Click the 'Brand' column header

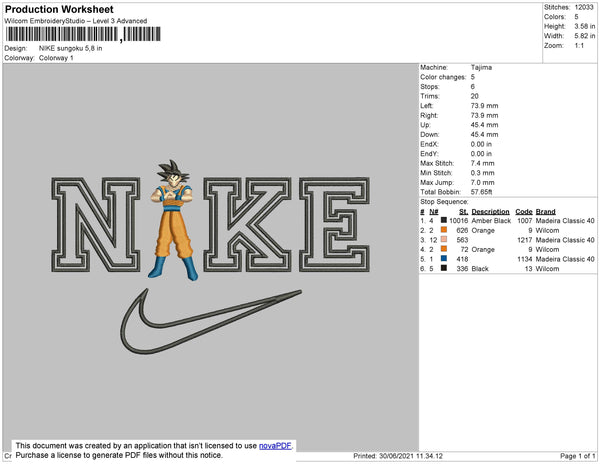(x=545, y=212)
